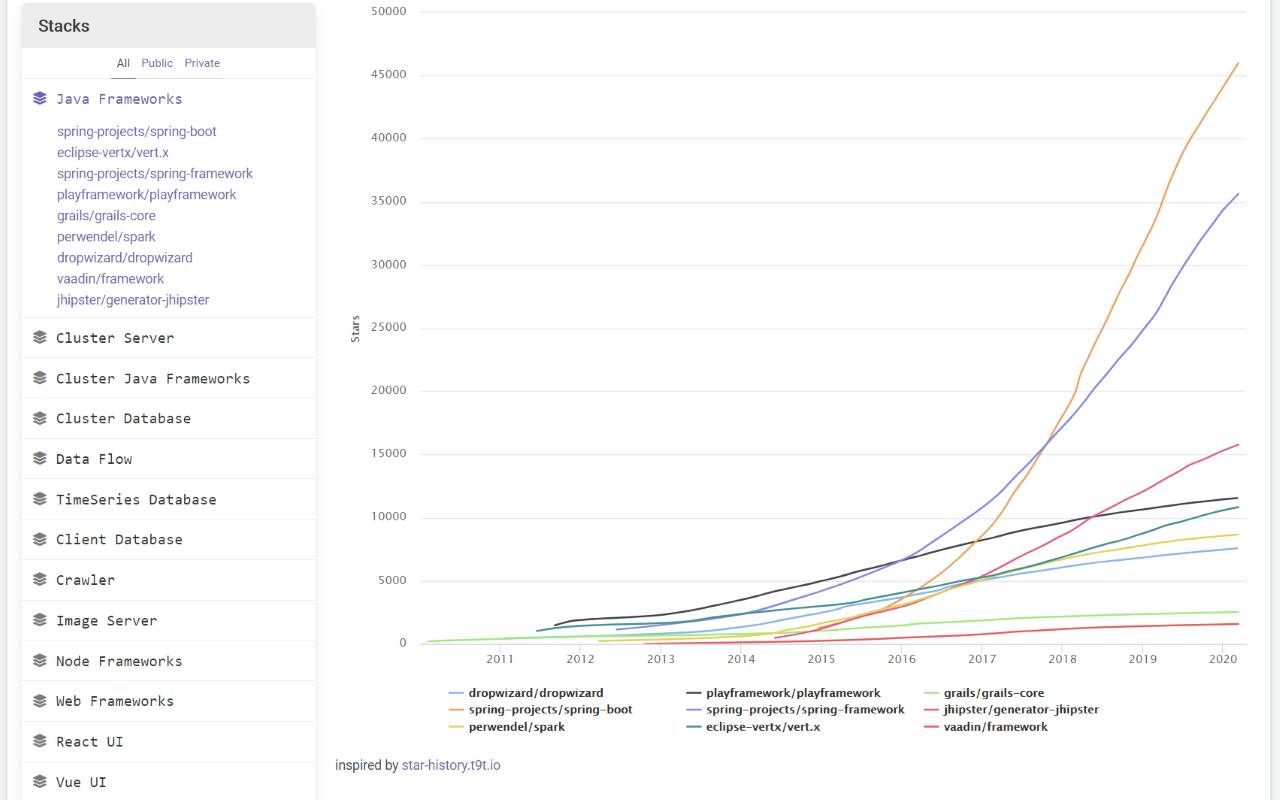This screenshot has width=1280, height=800.
Task: Click the stack icon beside Java Frameworks
Action: [x=40, y=98]
